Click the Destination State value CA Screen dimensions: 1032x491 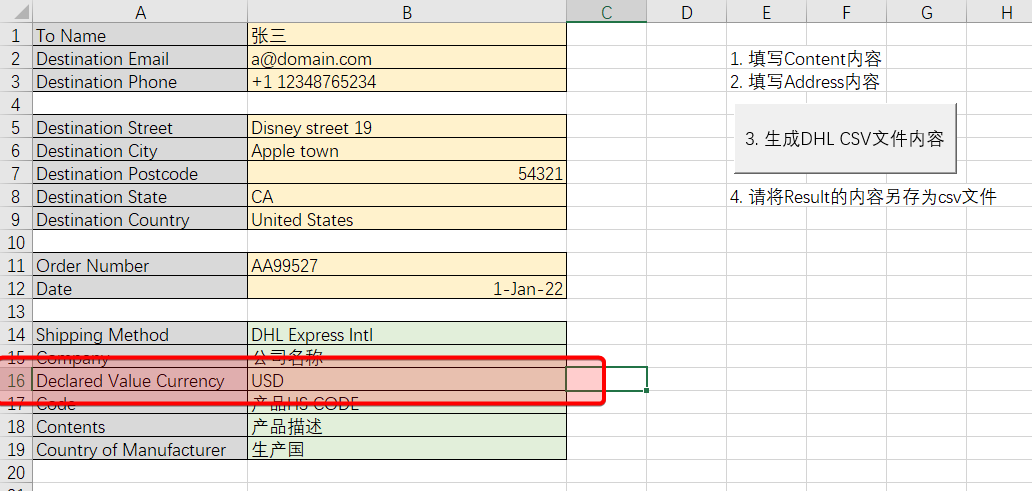[406, 197]
